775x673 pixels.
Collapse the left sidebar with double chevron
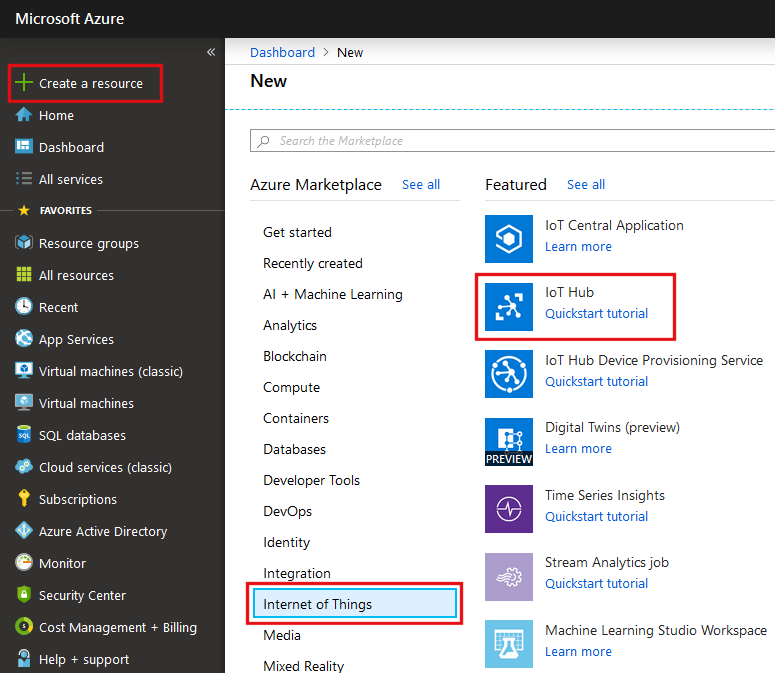point(211,52)
